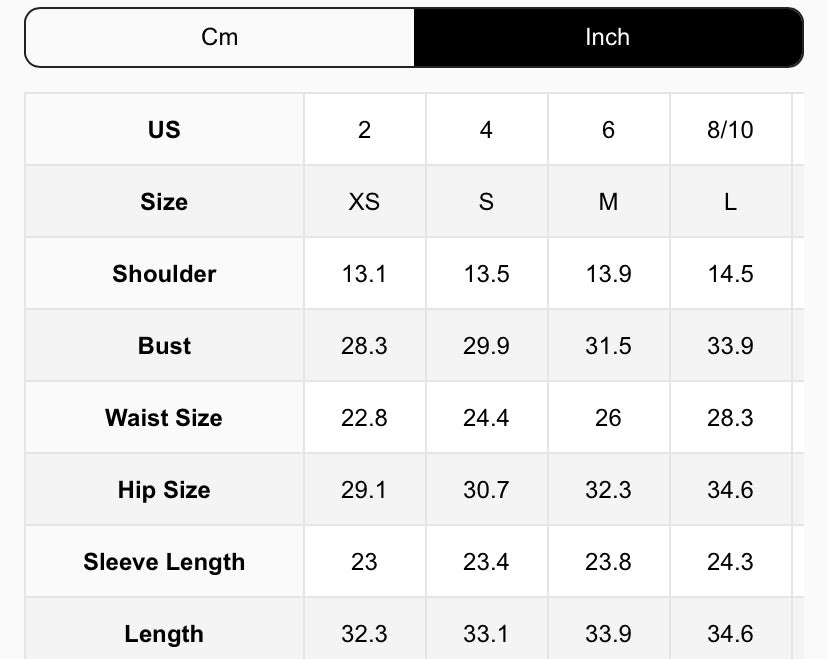Click the Sleeve Length row label
This screenshot has height=659, width=828.
[164, 562]
